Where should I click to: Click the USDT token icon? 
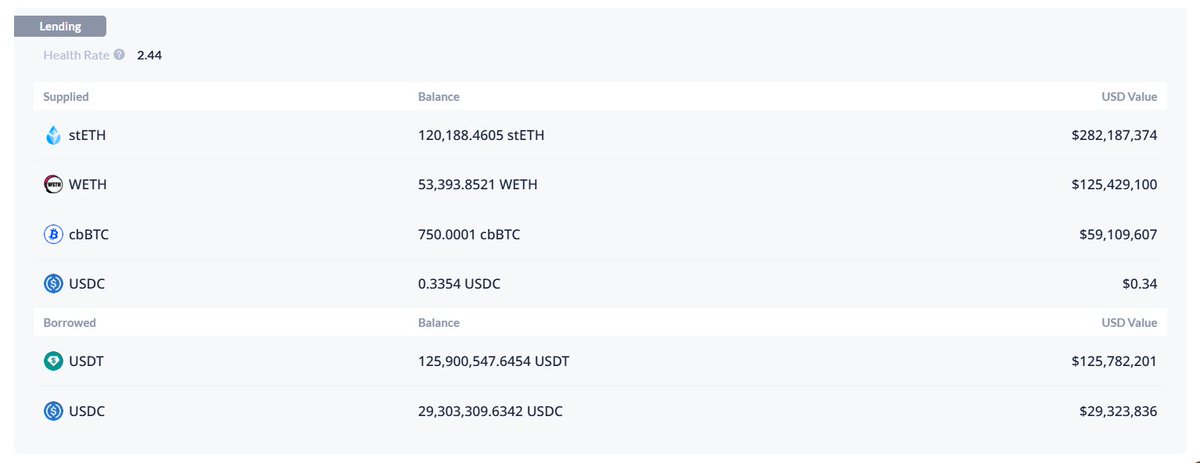pyautogui.click(x=54, y=361)
